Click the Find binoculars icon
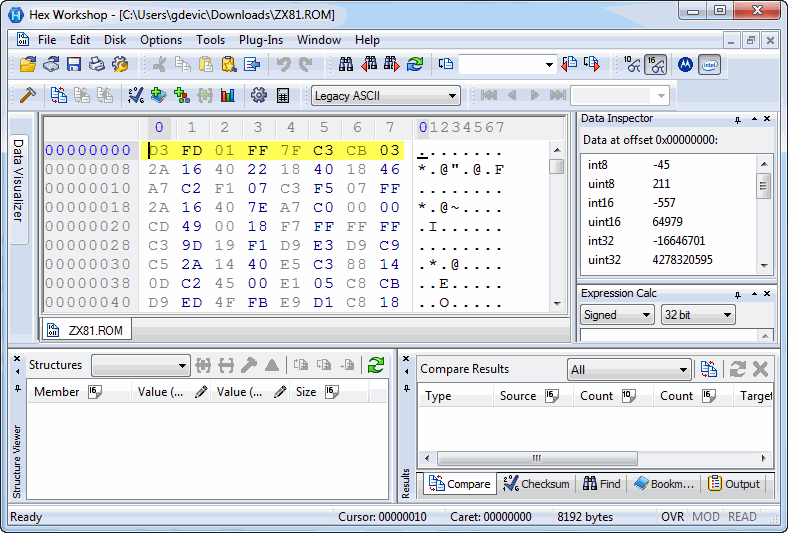This screenshot has width=788, height=533. [346, 64]
